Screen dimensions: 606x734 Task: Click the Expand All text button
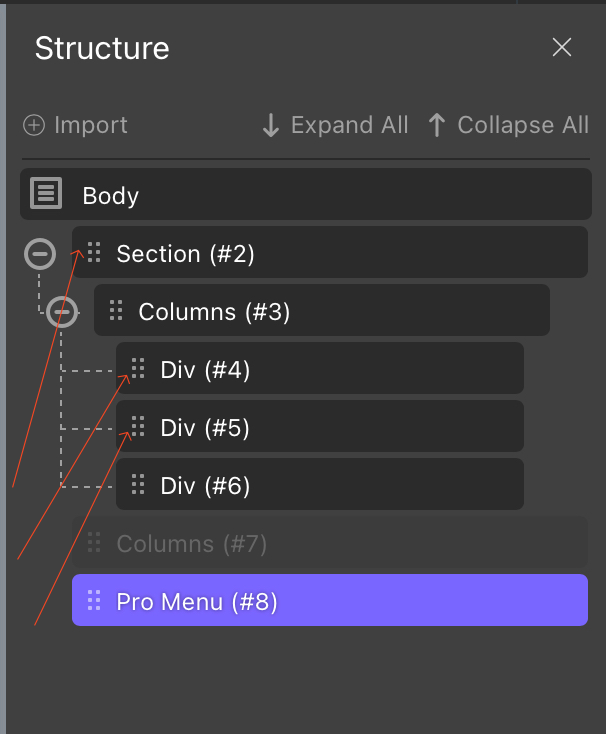tap(350, 125)
